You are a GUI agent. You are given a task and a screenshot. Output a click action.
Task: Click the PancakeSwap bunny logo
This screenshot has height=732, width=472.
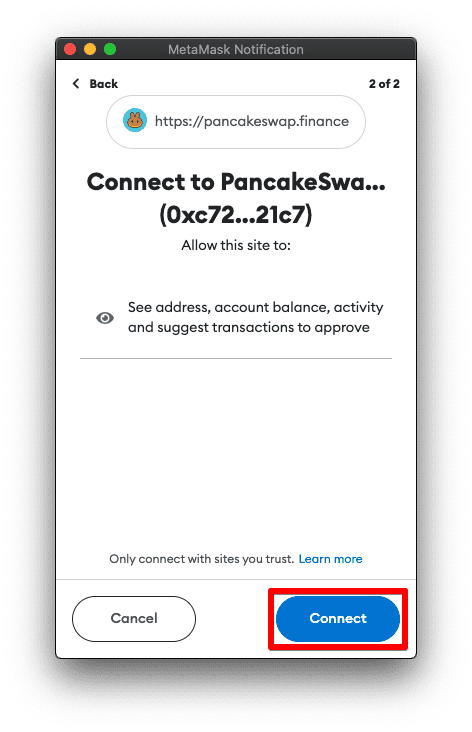[135, 120]
